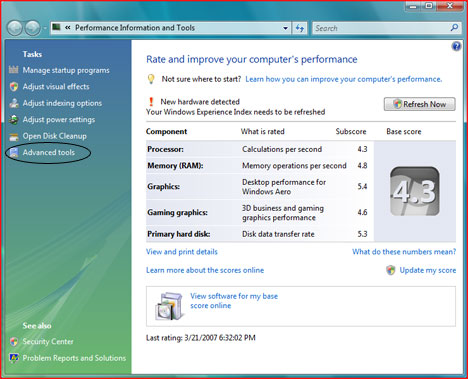Click the refresh arrows beside address bar
This screenshot has width=468, height=379.
[x=300, y=28]
